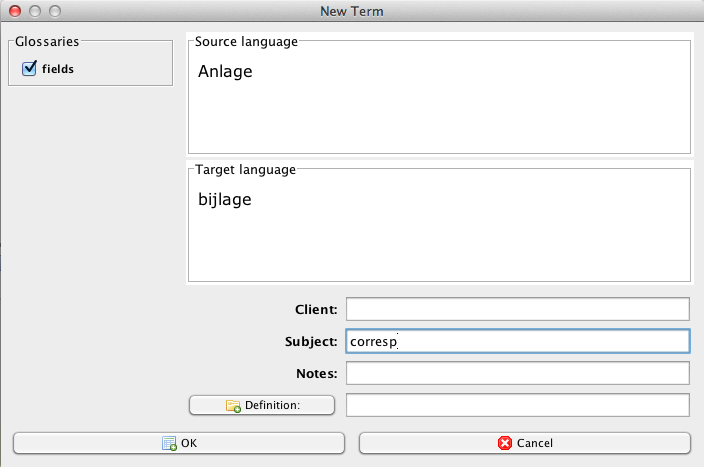Close the New Term window
704x467 pixels.
14,11
